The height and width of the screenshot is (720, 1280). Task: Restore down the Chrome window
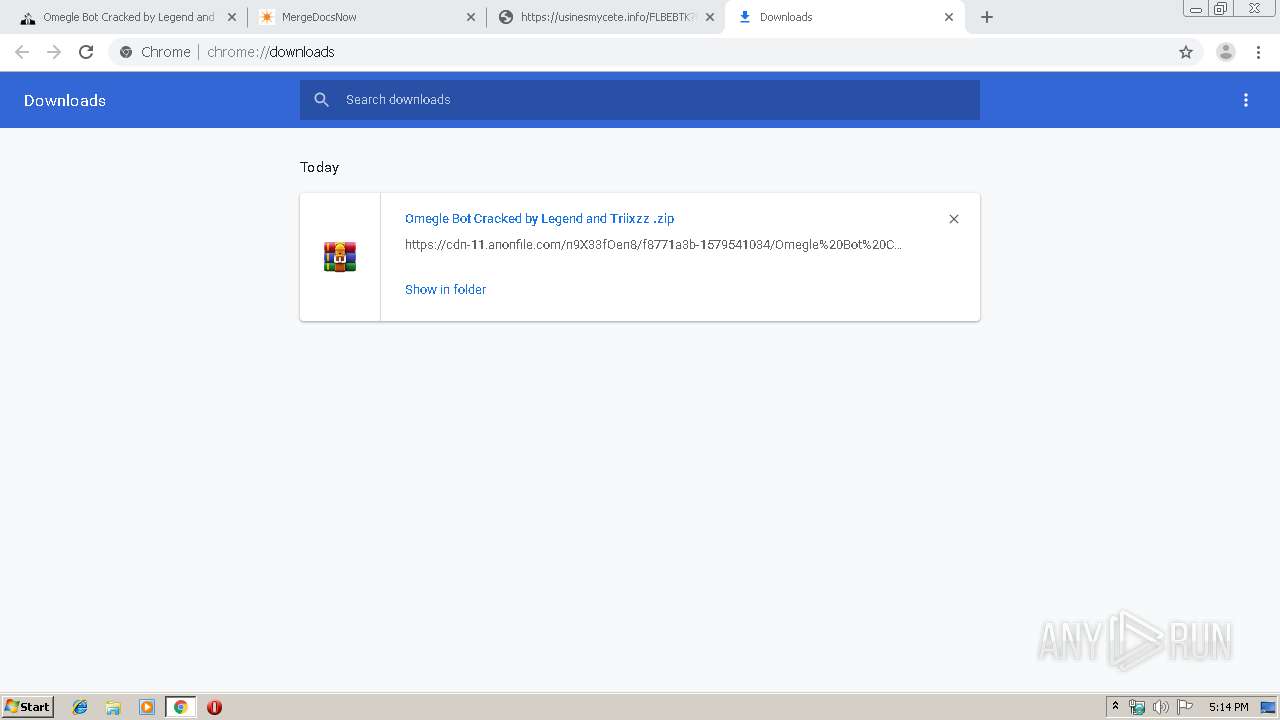pos(1221,9)
